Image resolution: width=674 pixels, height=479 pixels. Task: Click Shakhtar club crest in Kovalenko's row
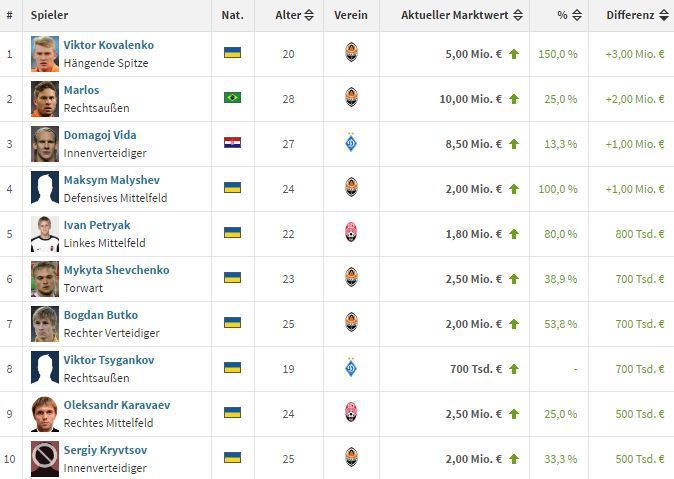pos(351,53)
